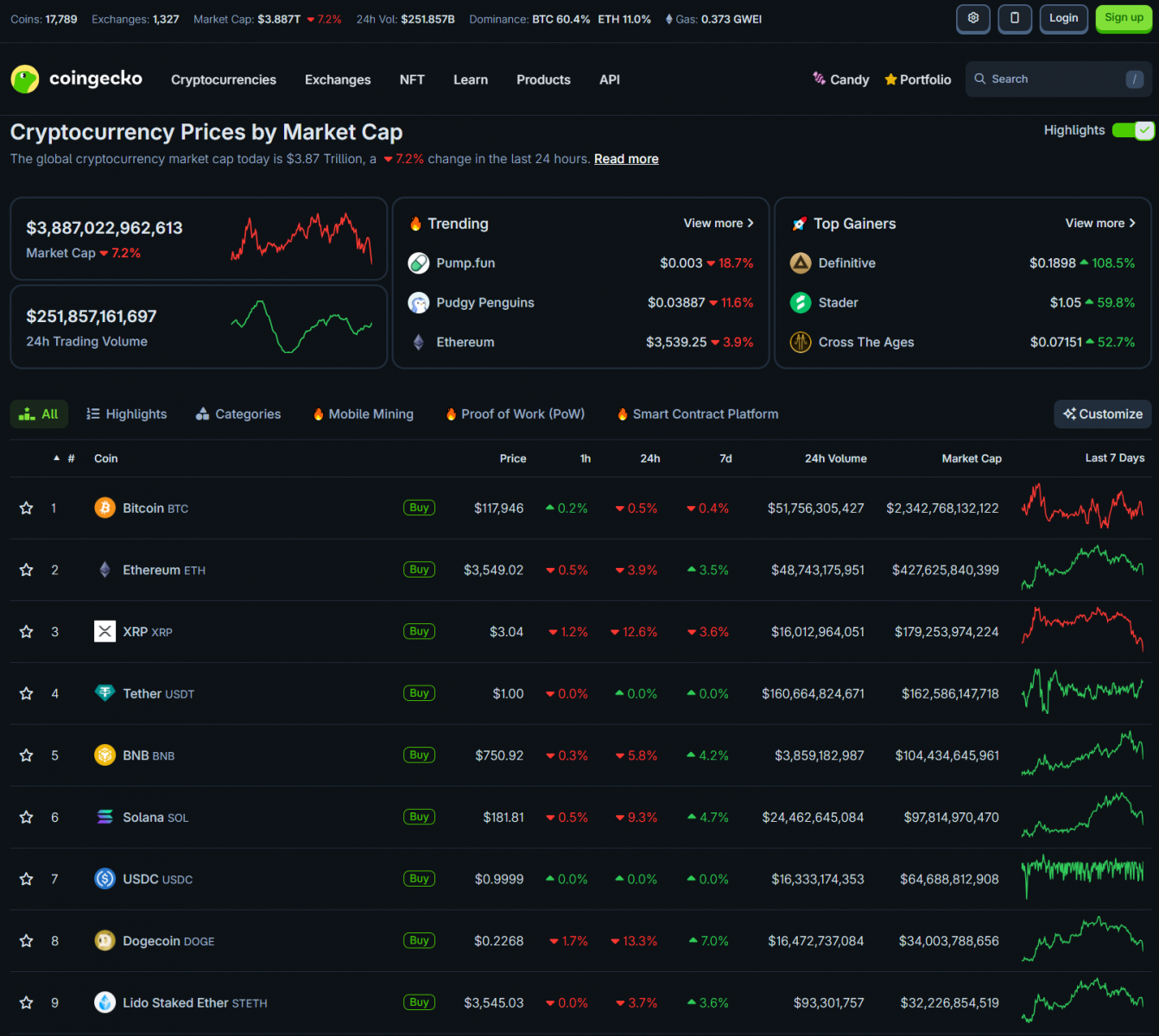The width and height of the screenshot is (1159, 1036).
Task: Click the flame icon beside Trending
Action: tap(417, 224)
